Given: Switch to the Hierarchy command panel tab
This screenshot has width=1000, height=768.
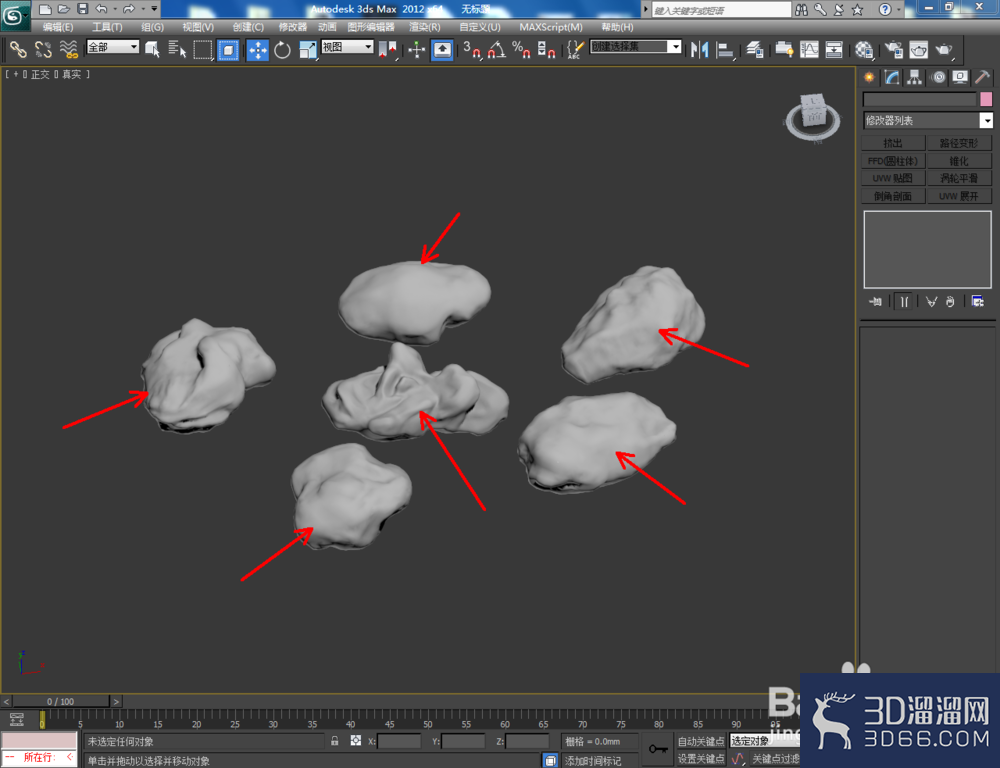Looking at the screenshot, I should click(x=915, y=77).
